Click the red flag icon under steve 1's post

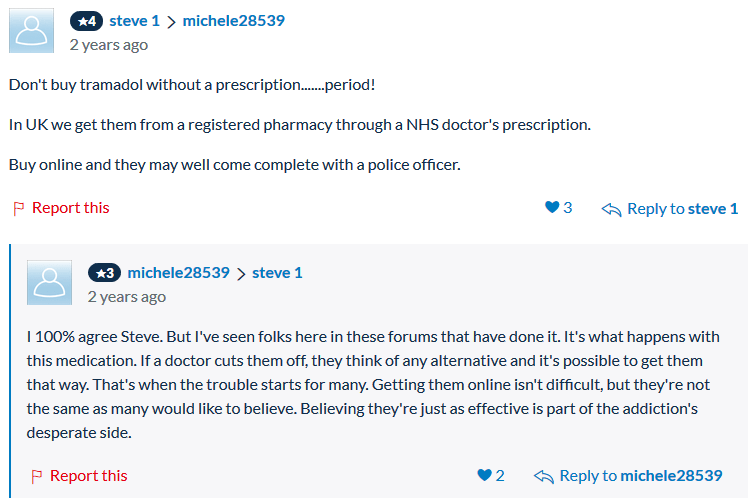click(x=19, y=208)
